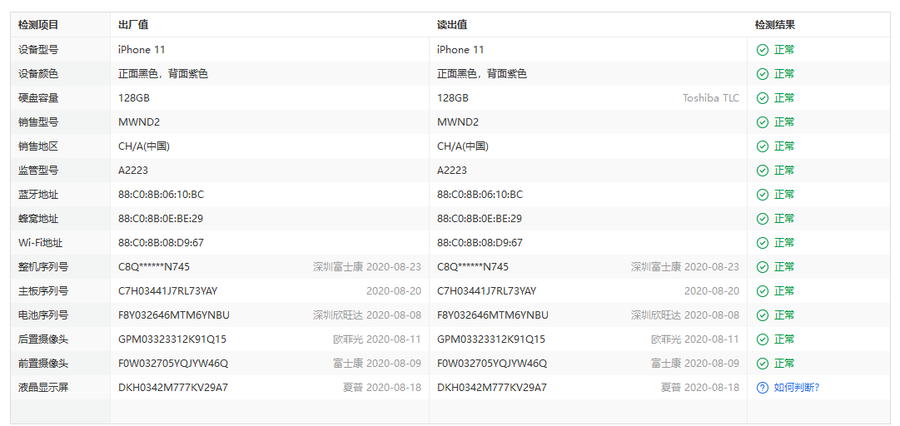Click F8Y032646MTM6YNBU in the 出厂值 column
Screen dimensions: 900x426
pos(174,315)
